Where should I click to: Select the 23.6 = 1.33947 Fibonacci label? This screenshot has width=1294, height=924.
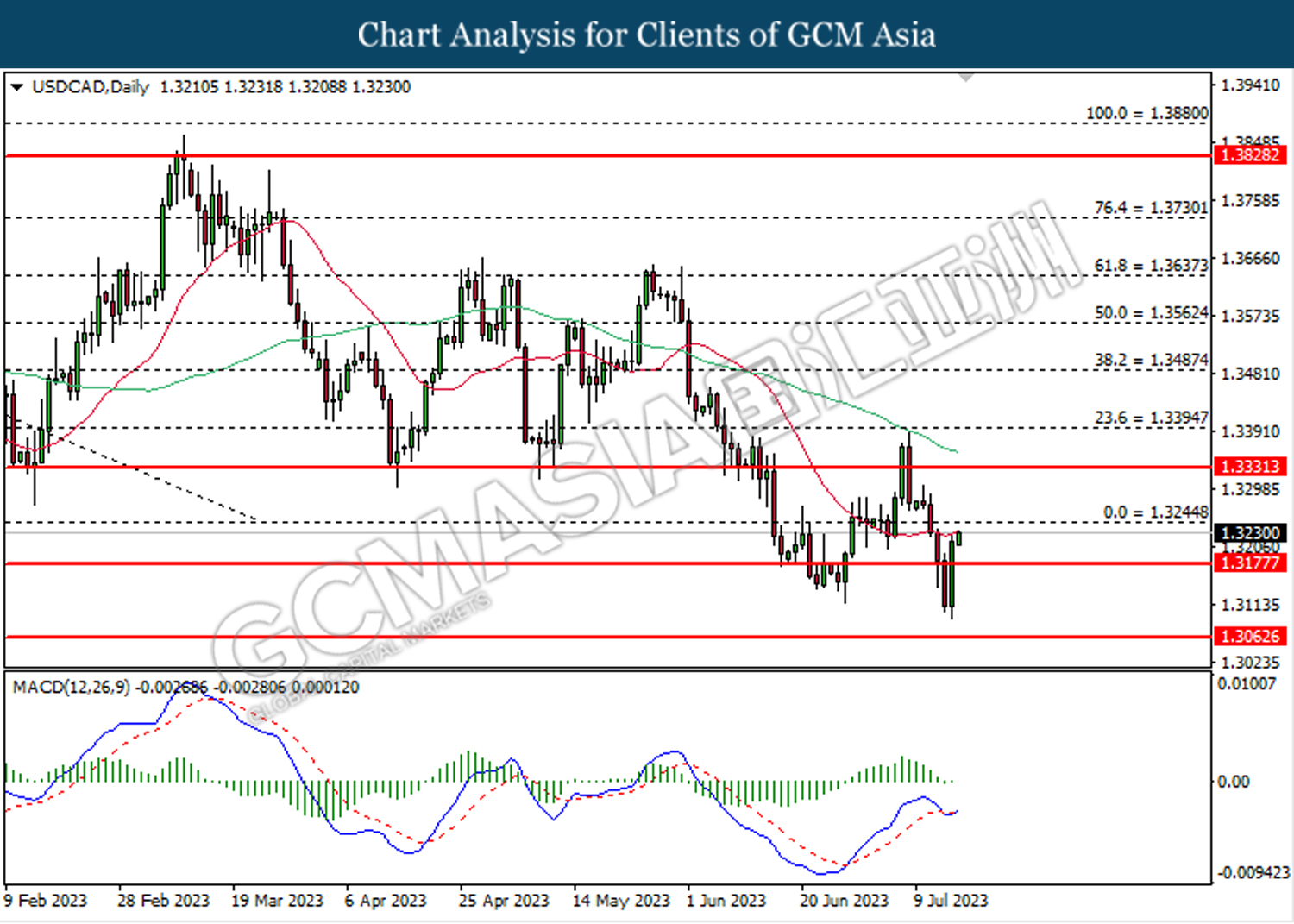(x=1151, y=418)
